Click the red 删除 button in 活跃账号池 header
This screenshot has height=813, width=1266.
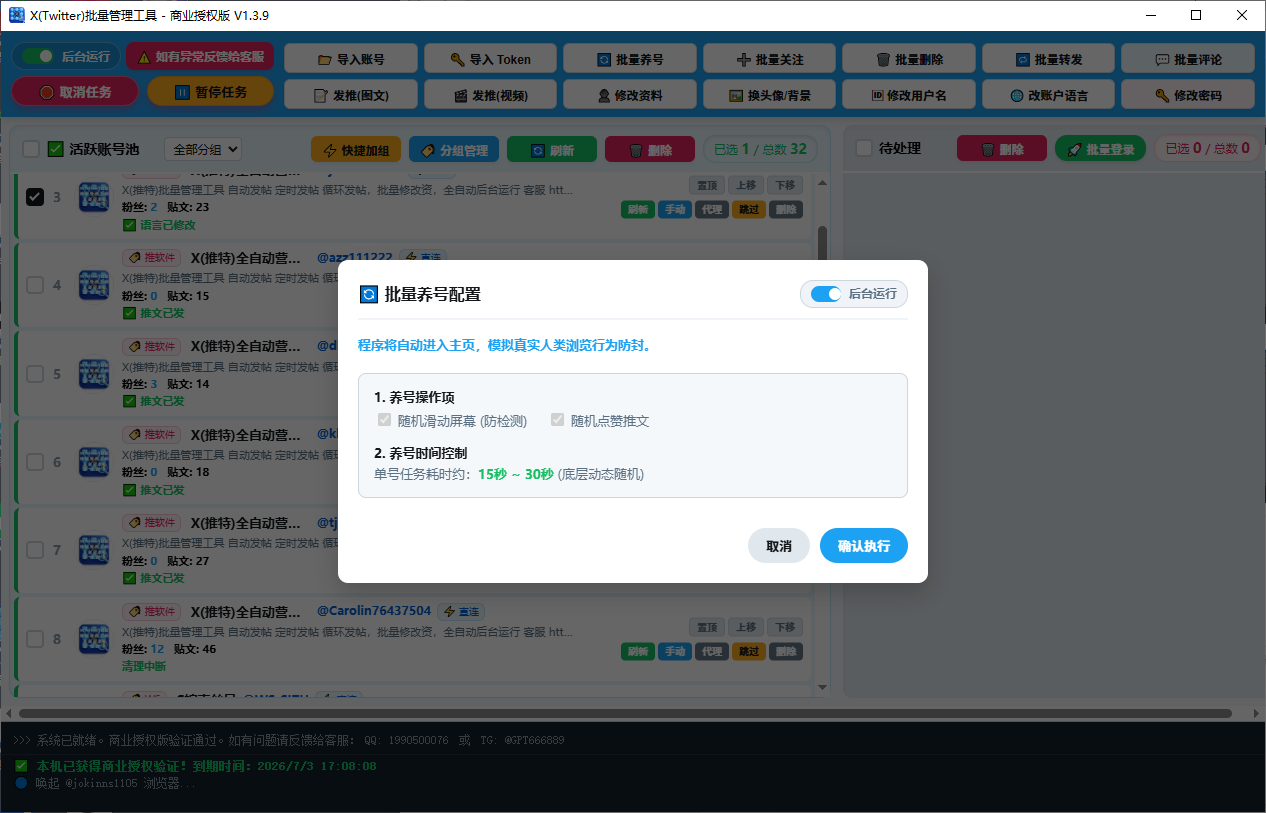[650, 150]
